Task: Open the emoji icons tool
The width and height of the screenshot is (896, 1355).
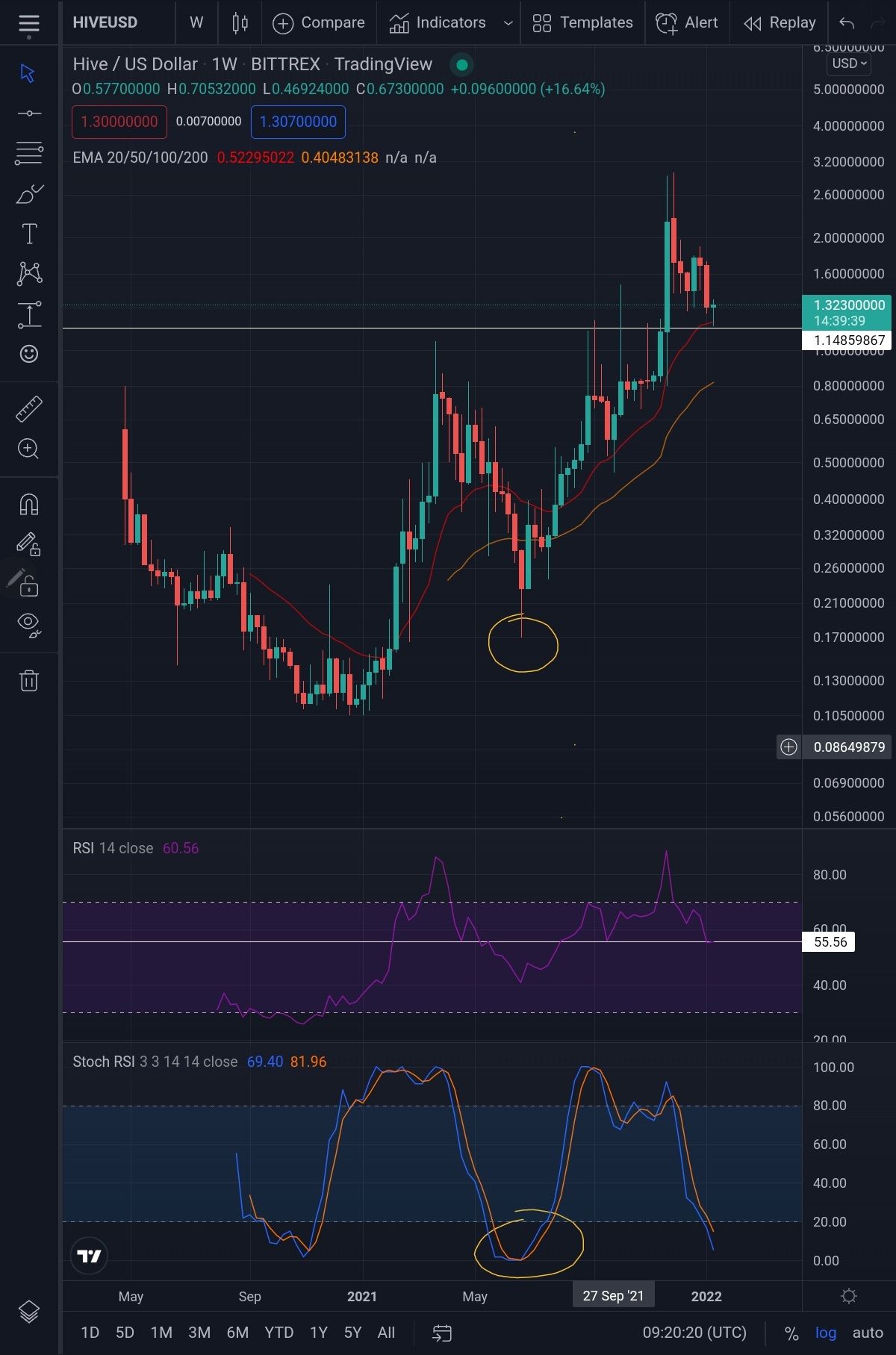Action: [28, 354]
